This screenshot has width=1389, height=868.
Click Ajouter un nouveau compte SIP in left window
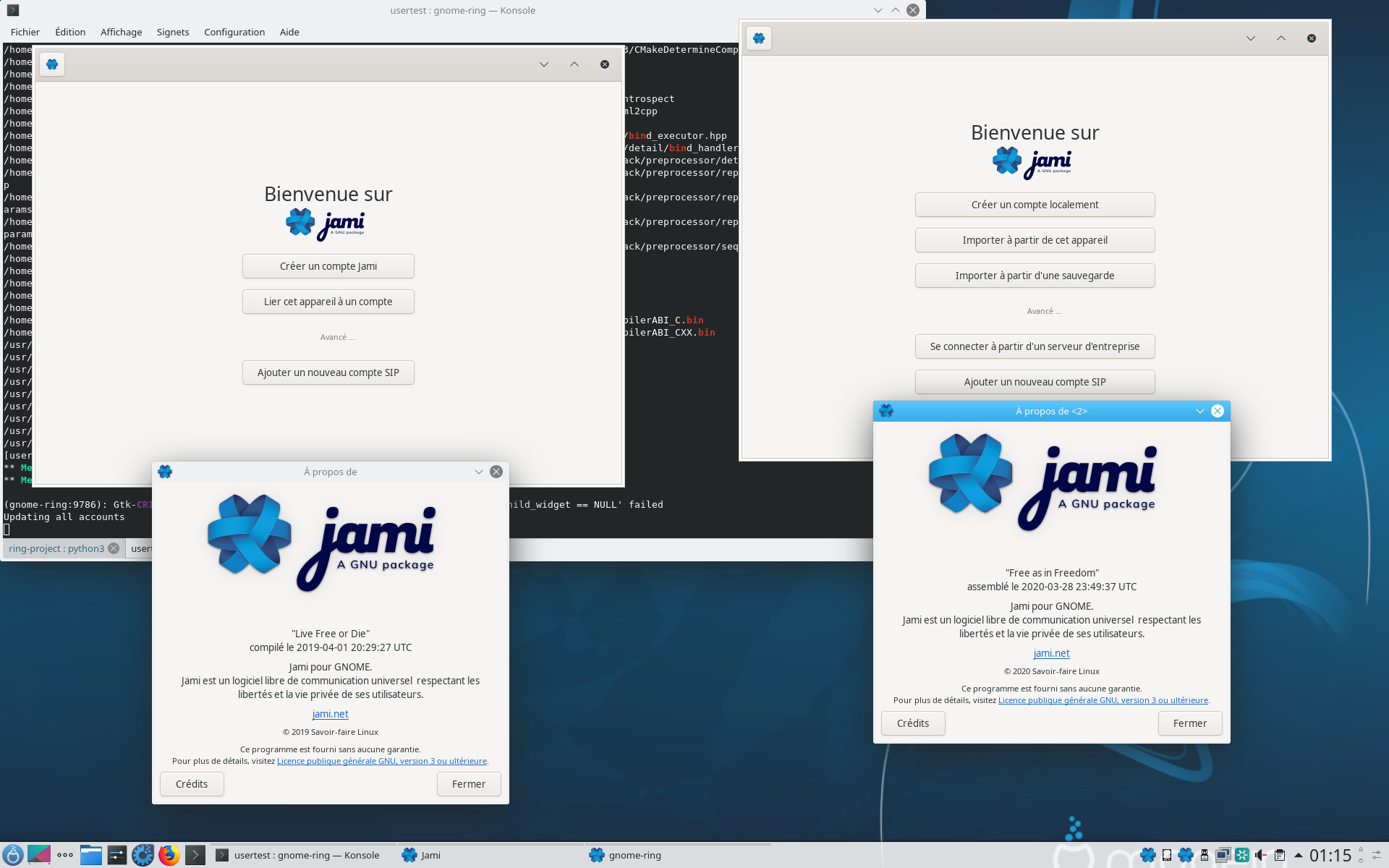328,373
